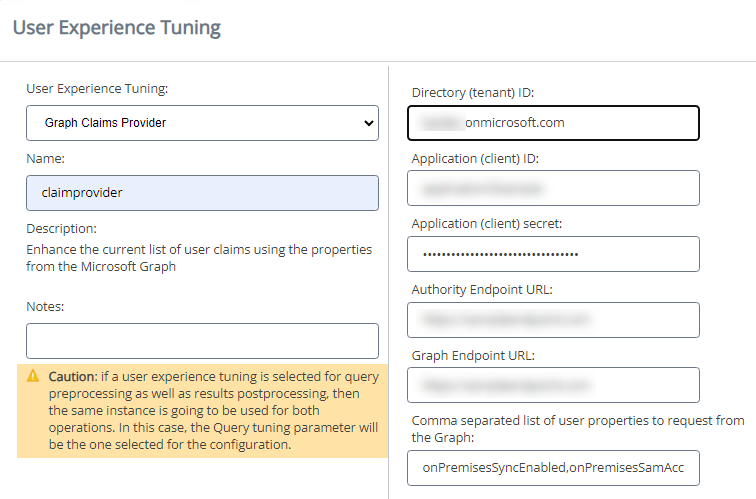Image resolution: width=756 pixels, height=499 pixels.
Task: Click the yellow caution message text
Action: click(210, 411)
